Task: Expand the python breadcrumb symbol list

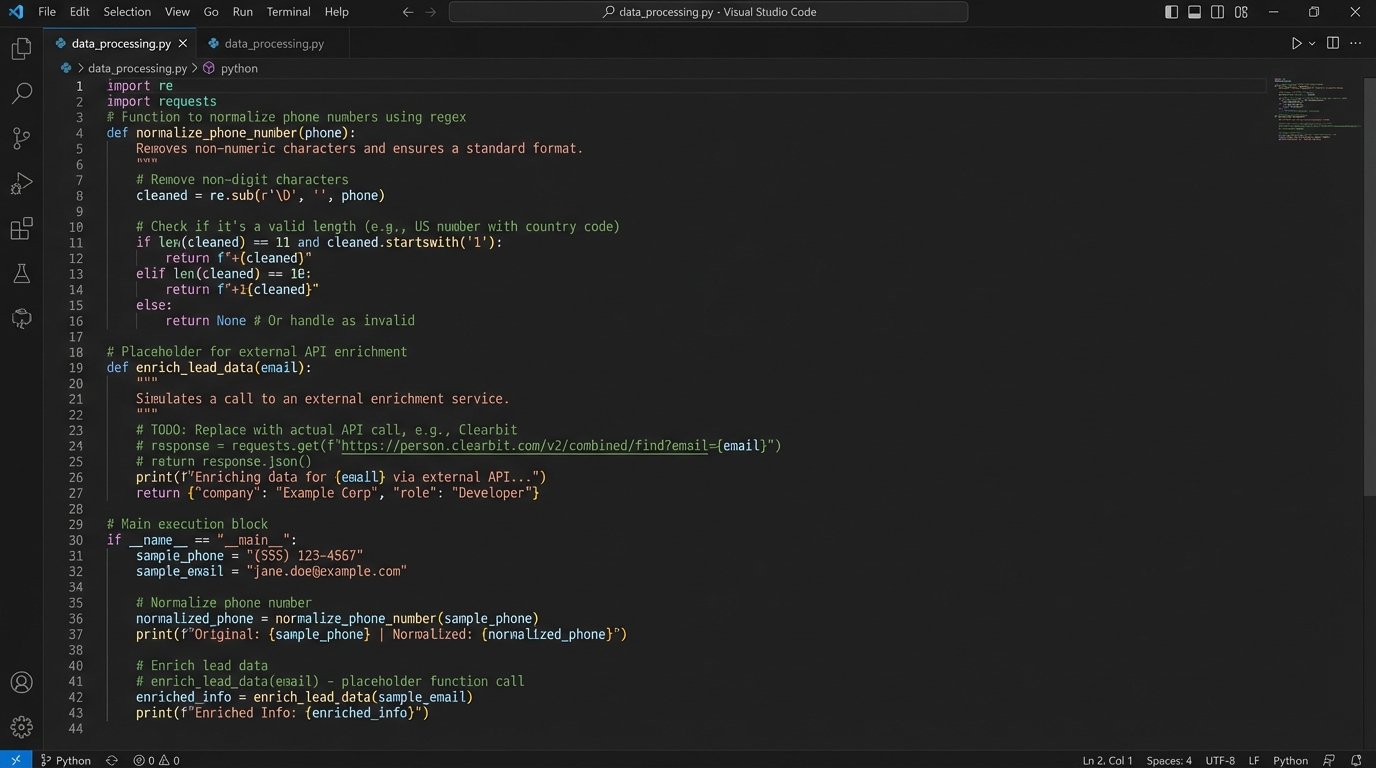Action: pyautogui.click(x=239, y=68)
